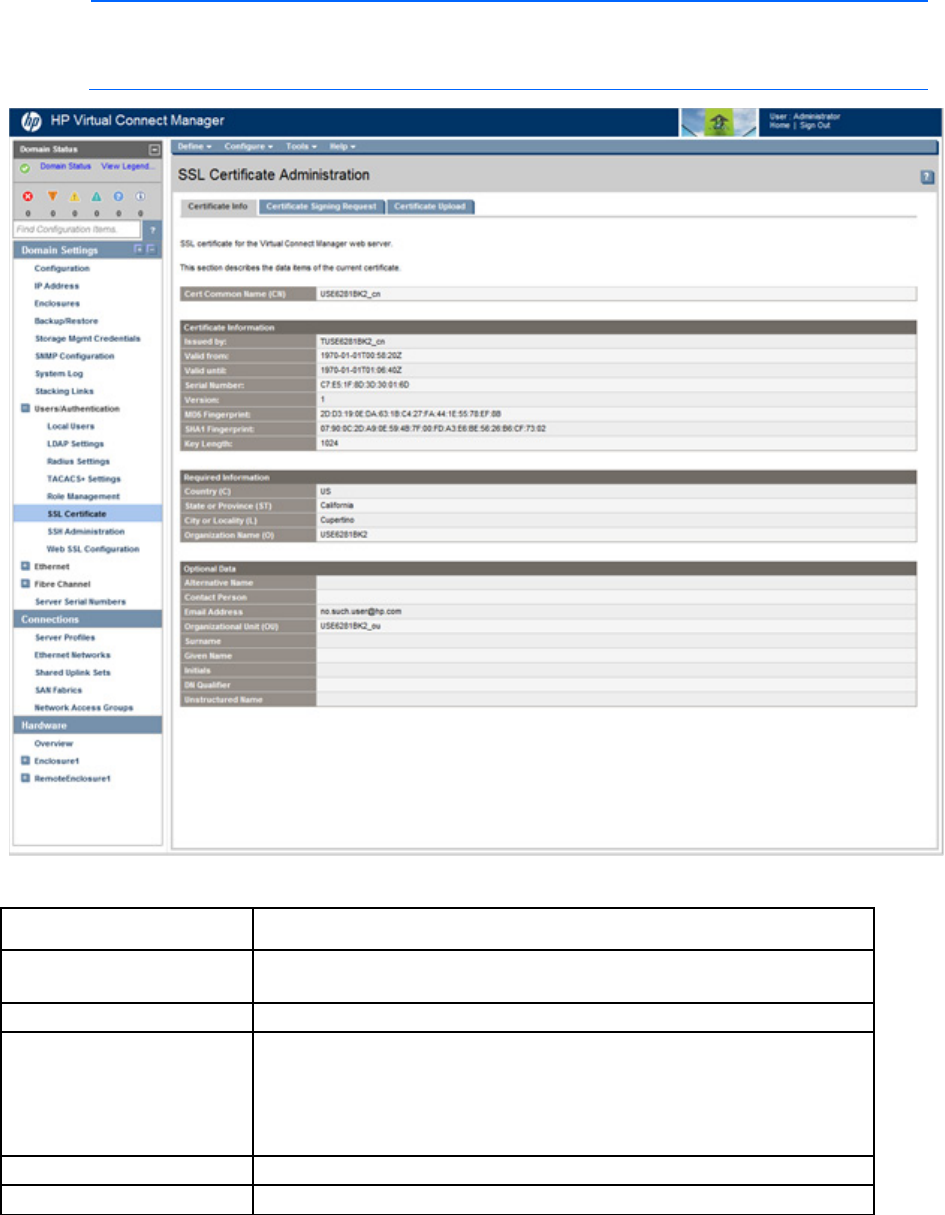Click the email address no.such.user@hp.com
The image size is (945, 1215).
point(359,610)
